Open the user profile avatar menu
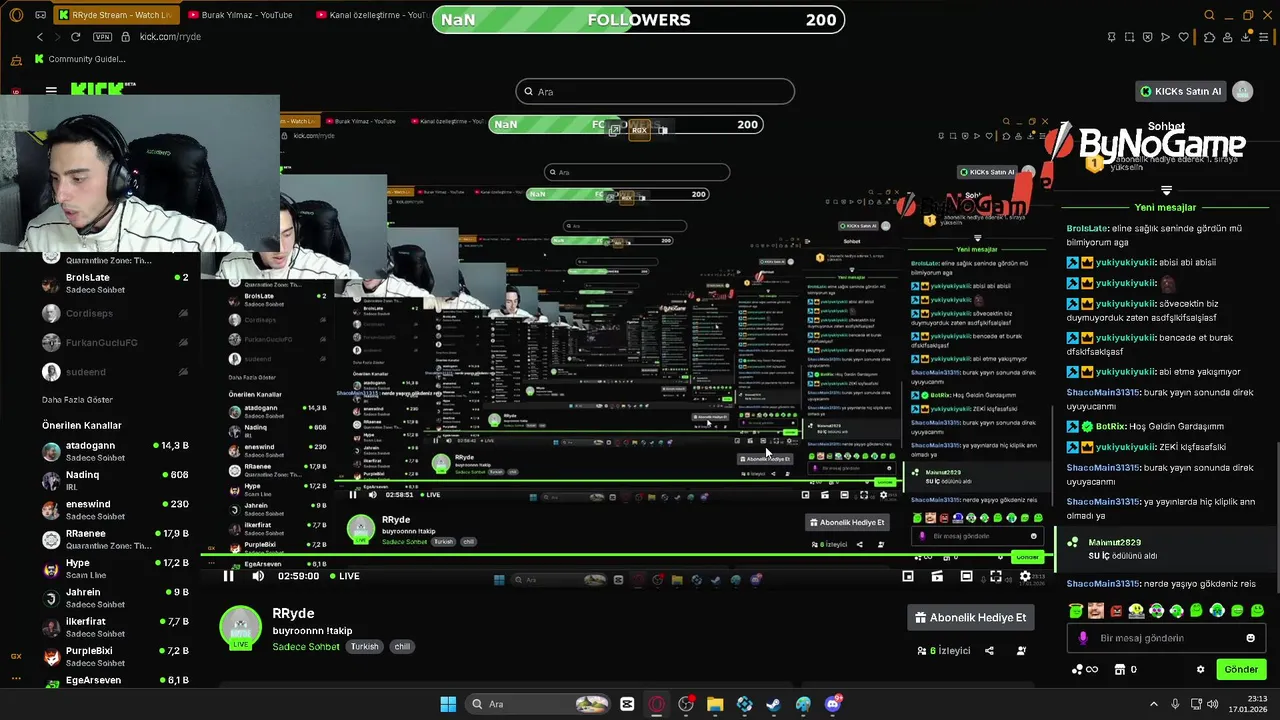The width and height of the screenshot is (1280, 720). [x=1242, y=91]
